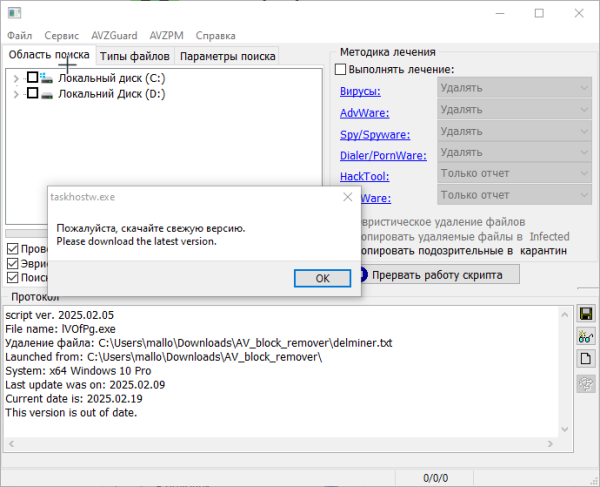Click the 'Last update was on: 2025.02.09' line

(x=85, y=385)
